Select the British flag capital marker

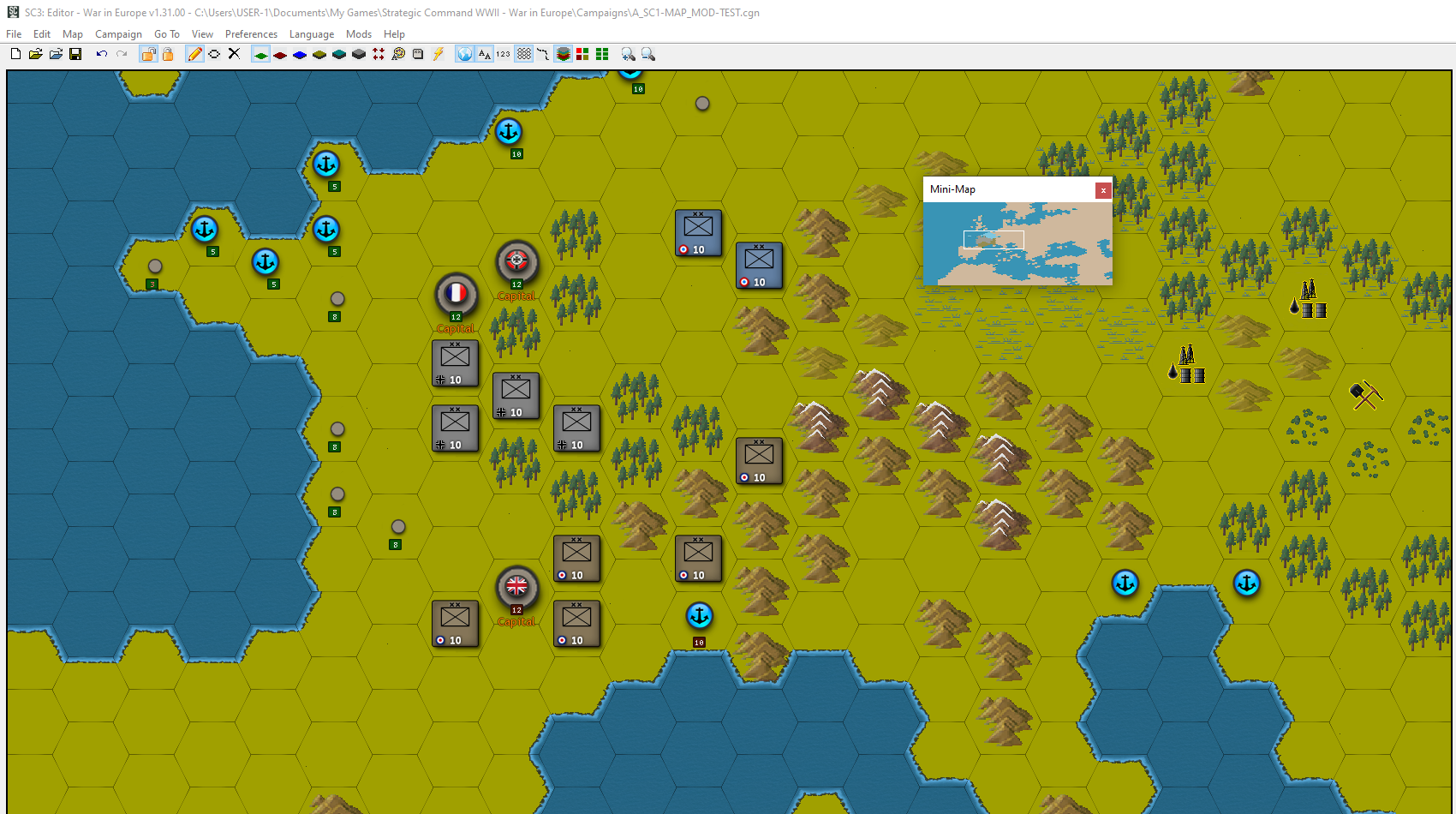[516, 587]
